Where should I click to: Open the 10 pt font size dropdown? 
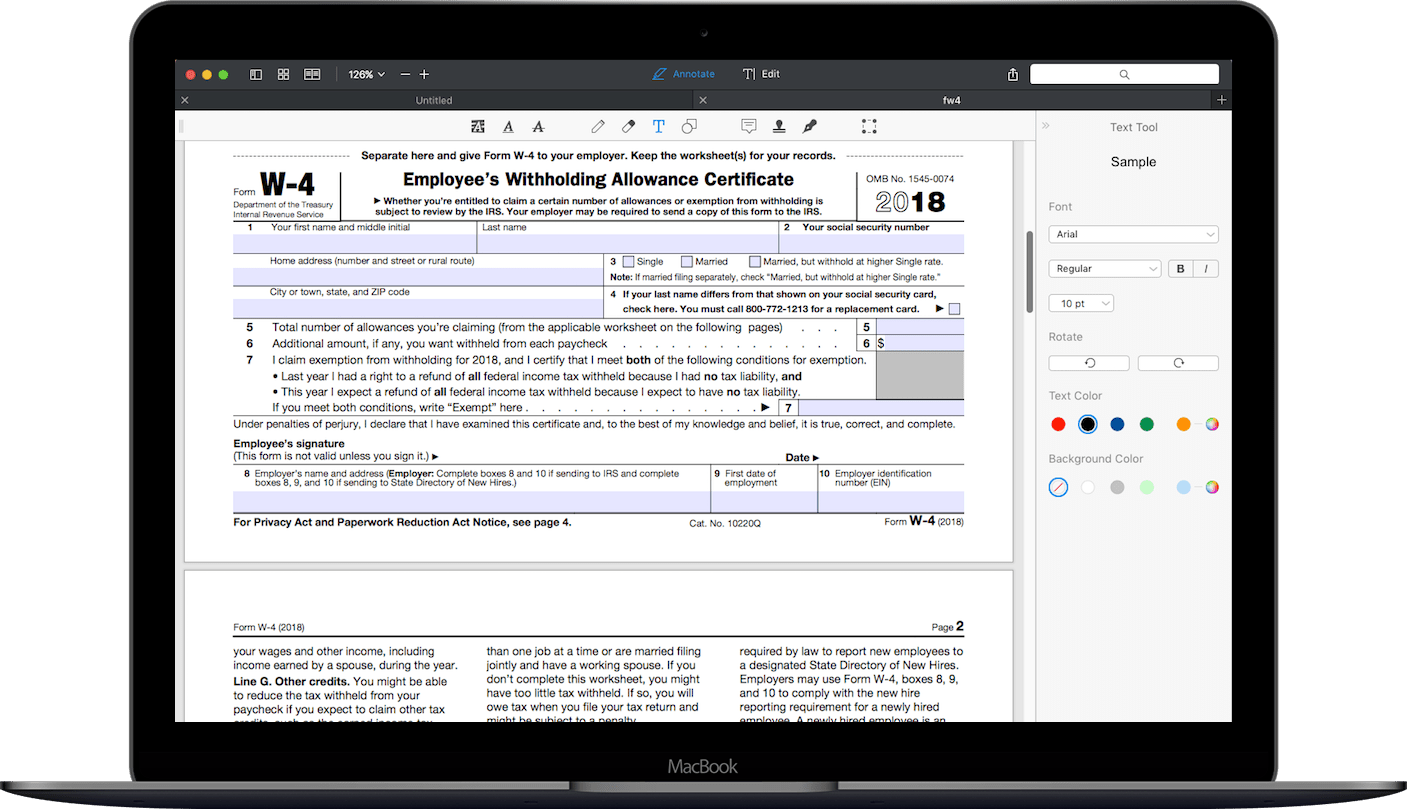pyautogui.click(x=1081, y=302)
